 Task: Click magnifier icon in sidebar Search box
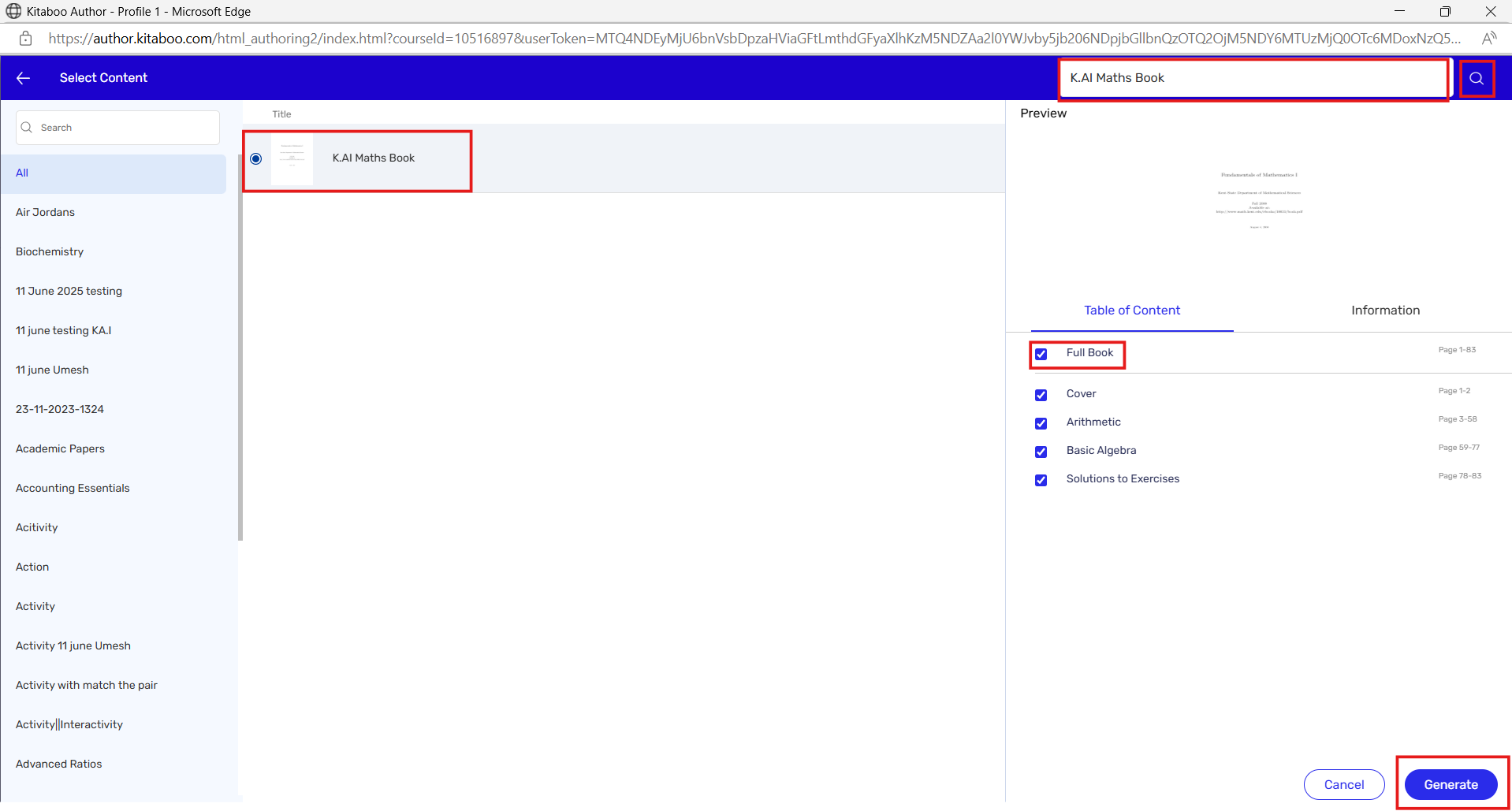click(27, 128)
